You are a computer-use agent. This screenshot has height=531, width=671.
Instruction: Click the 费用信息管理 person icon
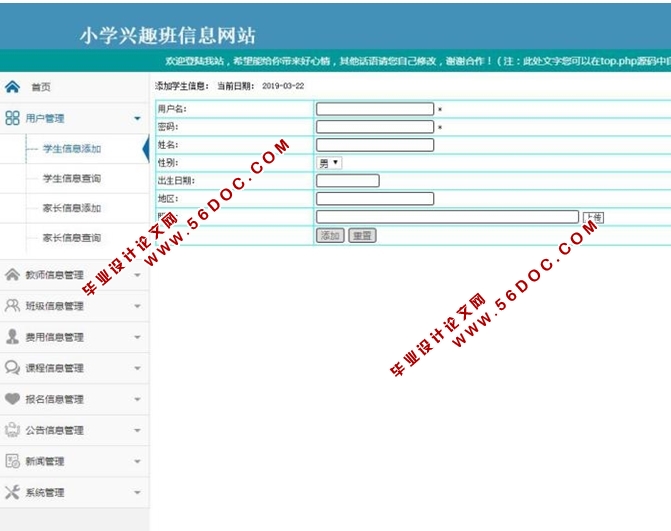12,337
